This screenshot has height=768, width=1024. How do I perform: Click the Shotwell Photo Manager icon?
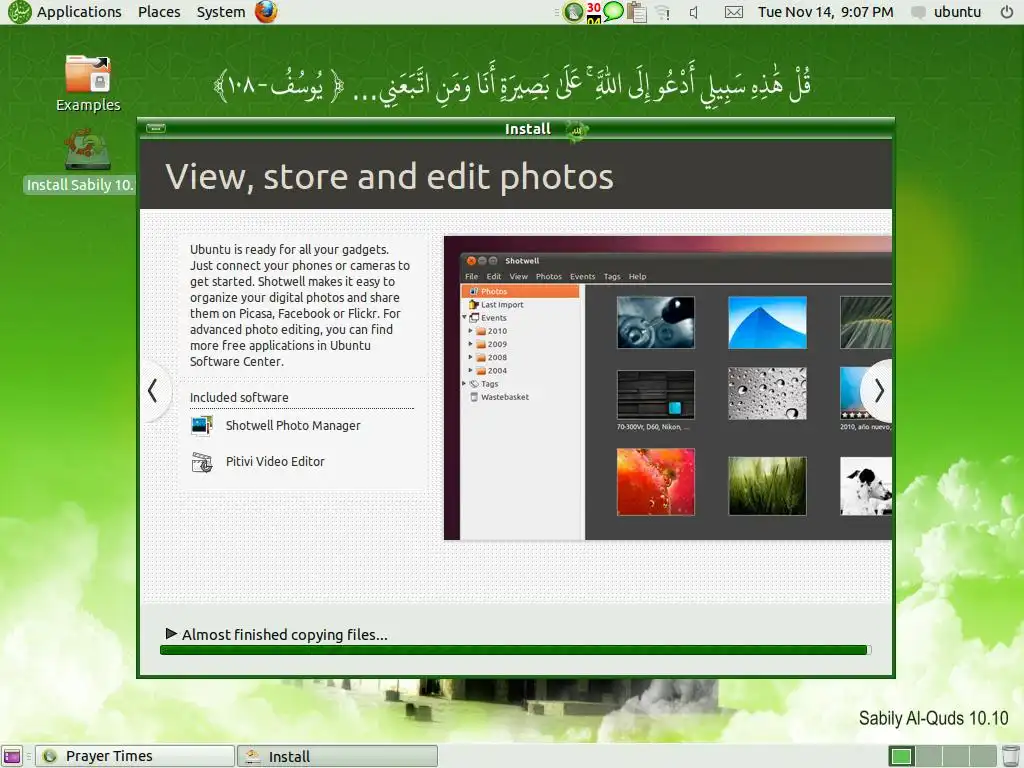click(202, 426)
